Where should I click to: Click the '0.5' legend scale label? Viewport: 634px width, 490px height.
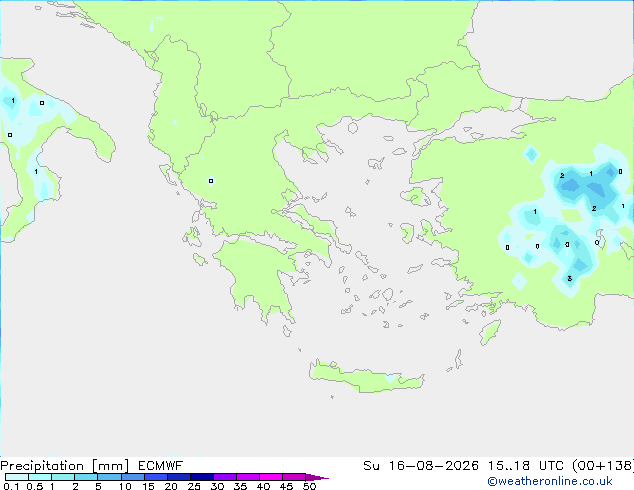tap(35, 486)
